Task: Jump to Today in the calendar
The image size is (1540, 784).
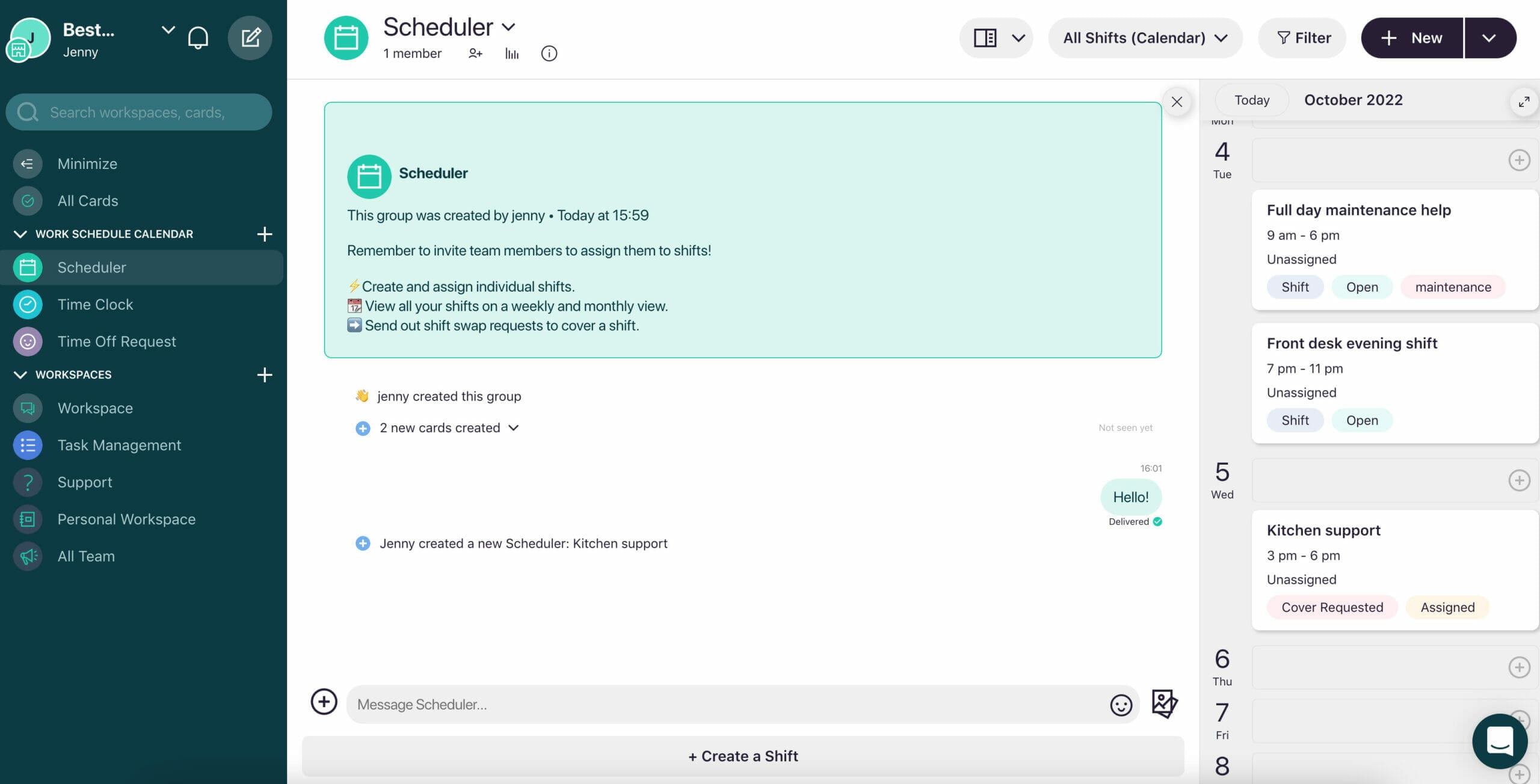Action: 1251,100
